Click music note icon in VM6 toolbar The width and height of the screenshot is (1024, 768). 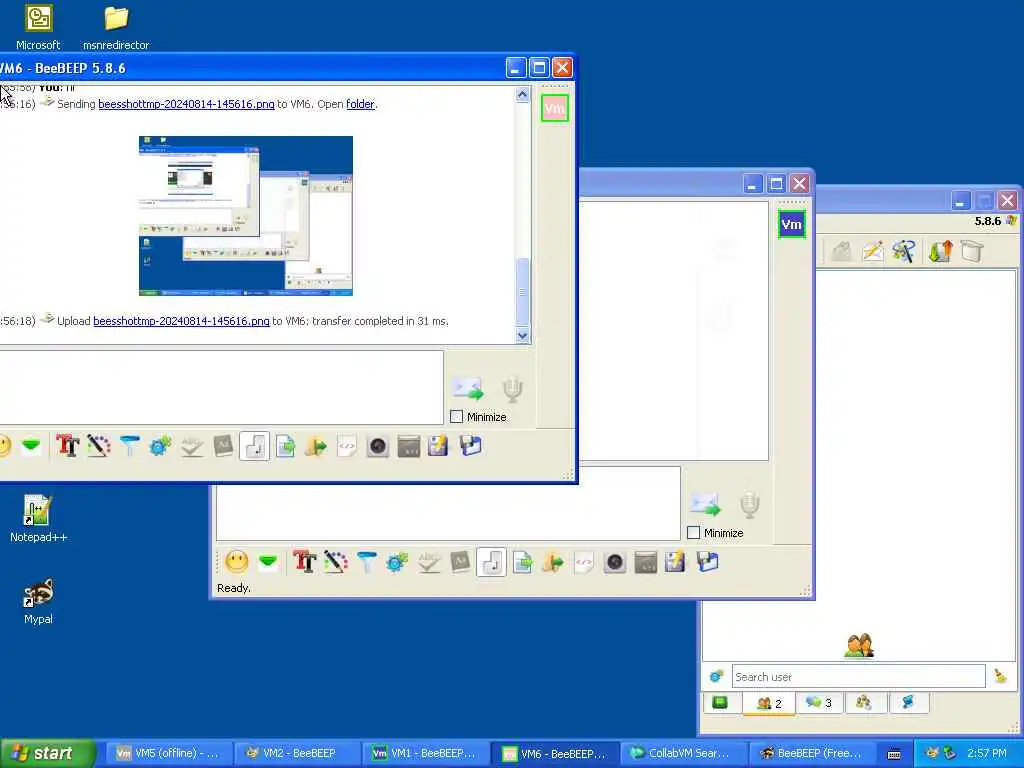pos(254,446)
